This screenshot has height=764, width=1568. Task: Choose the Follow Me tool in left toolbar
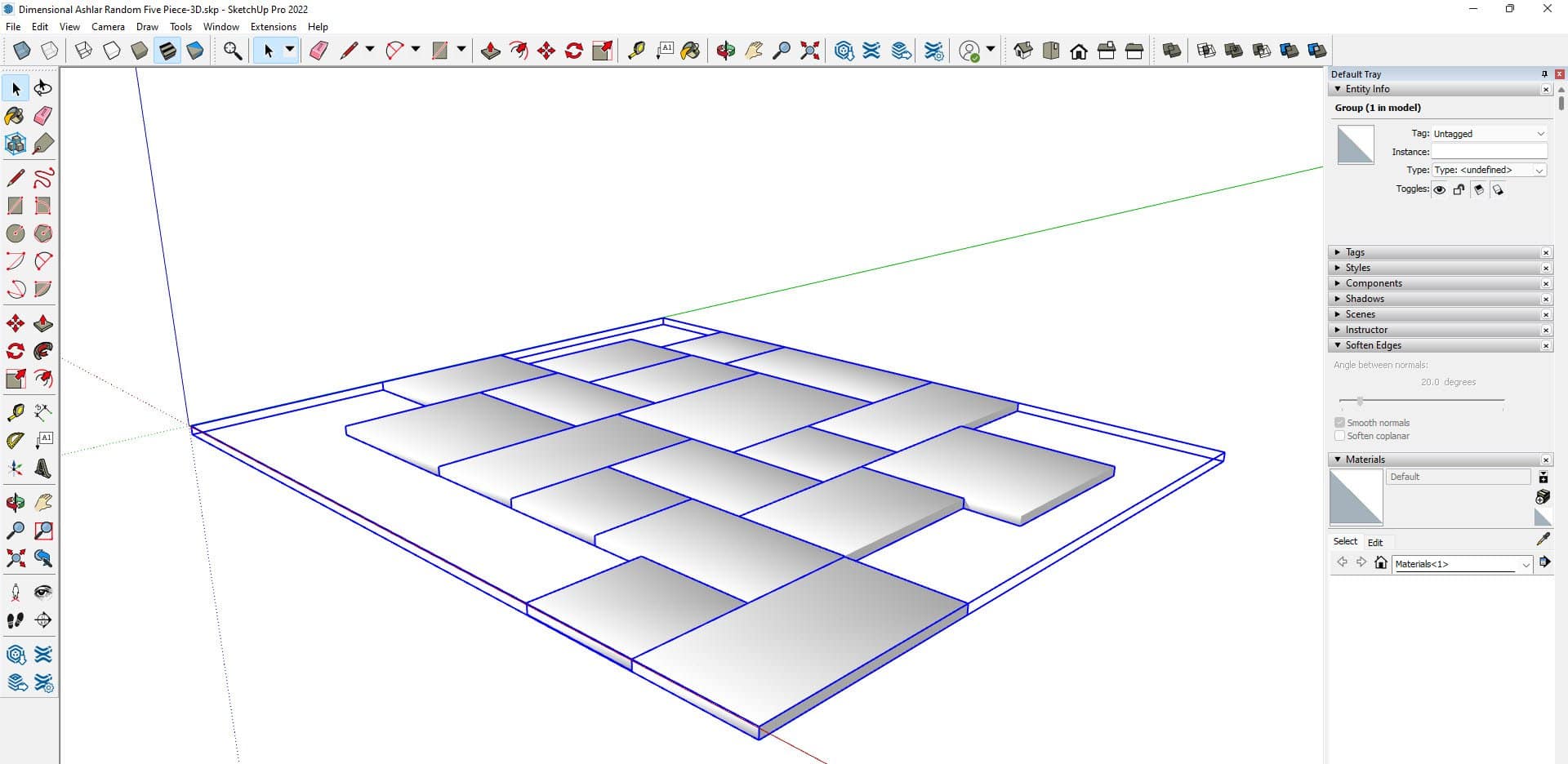point(43,352)
